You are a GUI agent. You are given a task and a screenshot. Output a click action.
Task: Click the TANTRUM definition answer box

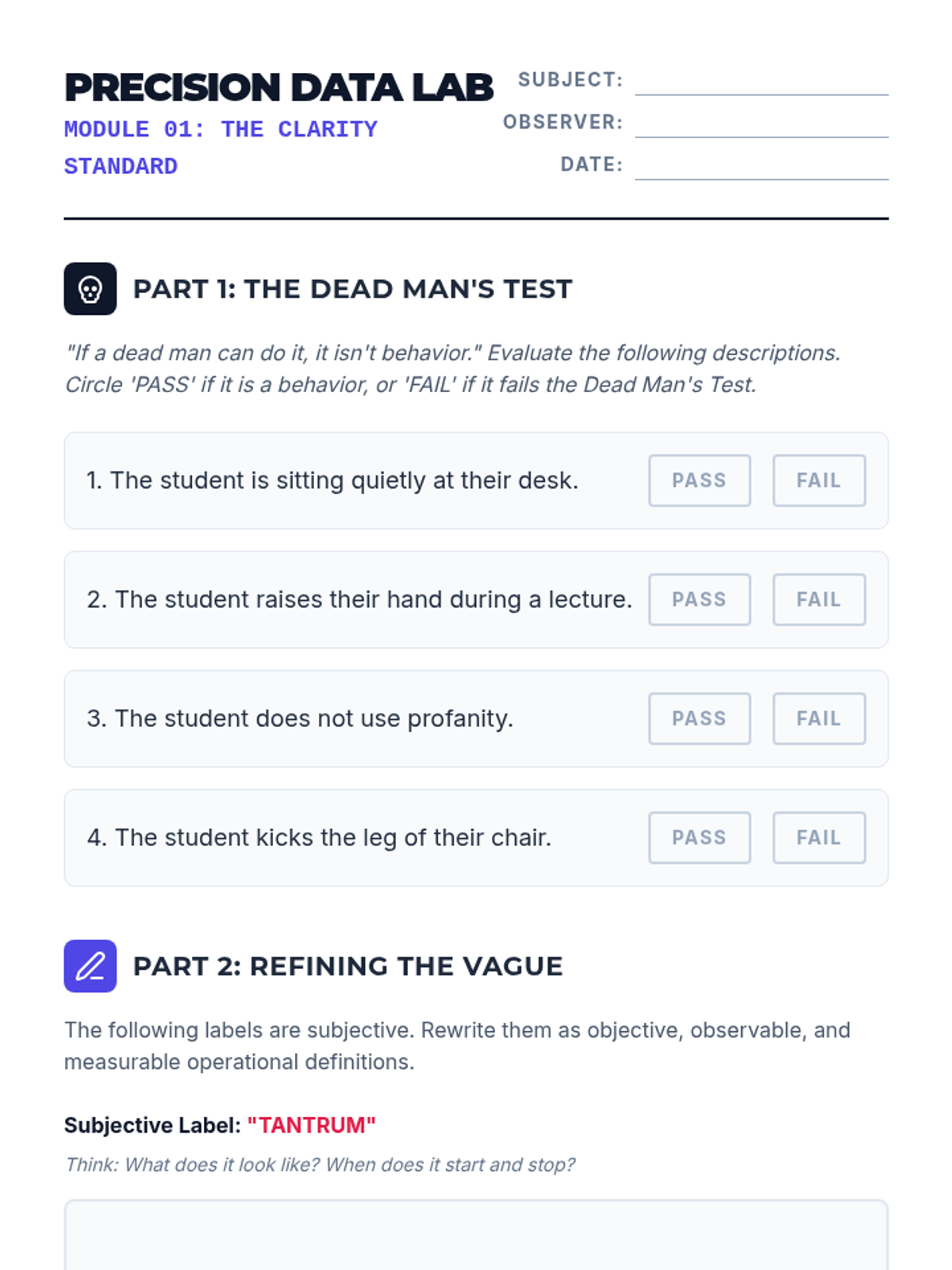[476, 1235]
